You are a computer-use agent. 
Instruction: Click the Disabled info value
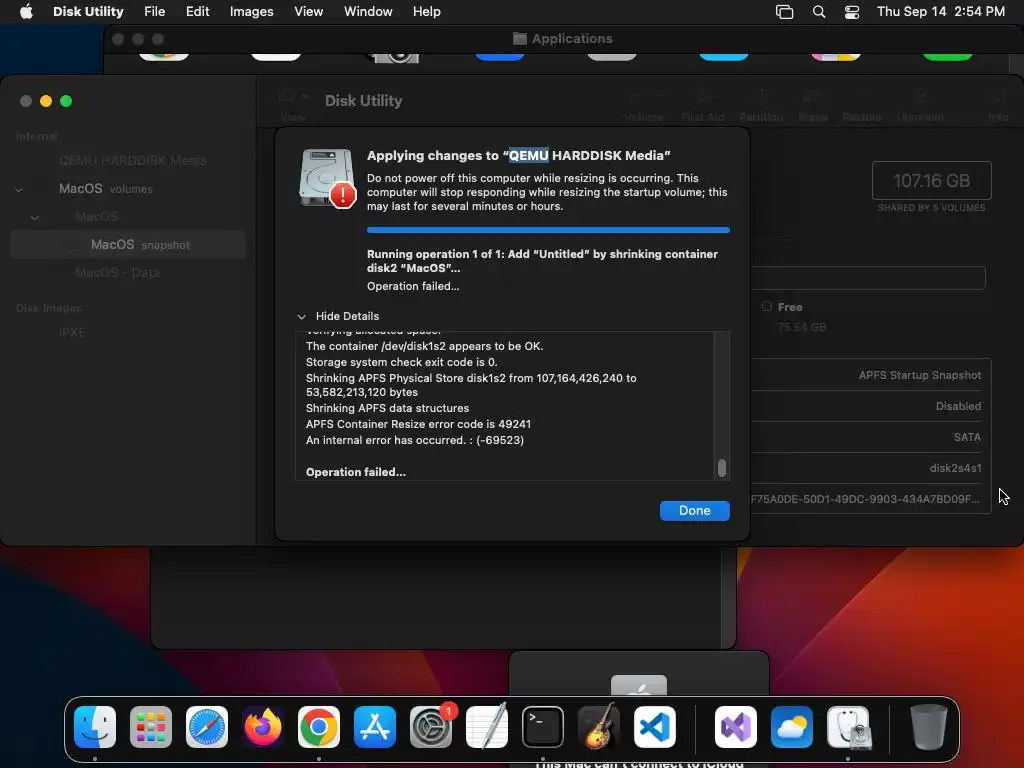(958, 406)
